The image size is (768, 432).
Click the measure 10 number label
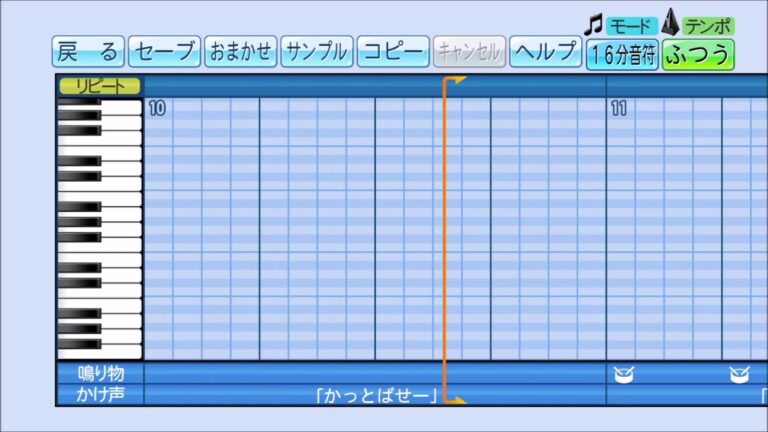click(157, 109)
